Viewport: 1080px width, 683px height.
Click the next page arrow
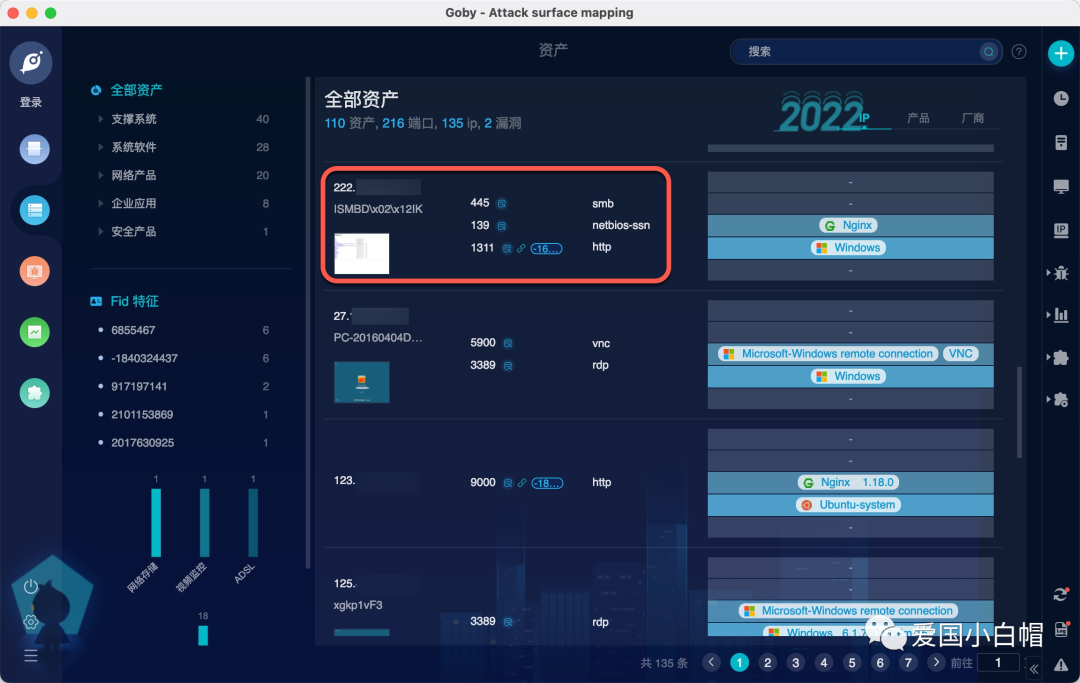pyautogui.click(x=935, y=662)
